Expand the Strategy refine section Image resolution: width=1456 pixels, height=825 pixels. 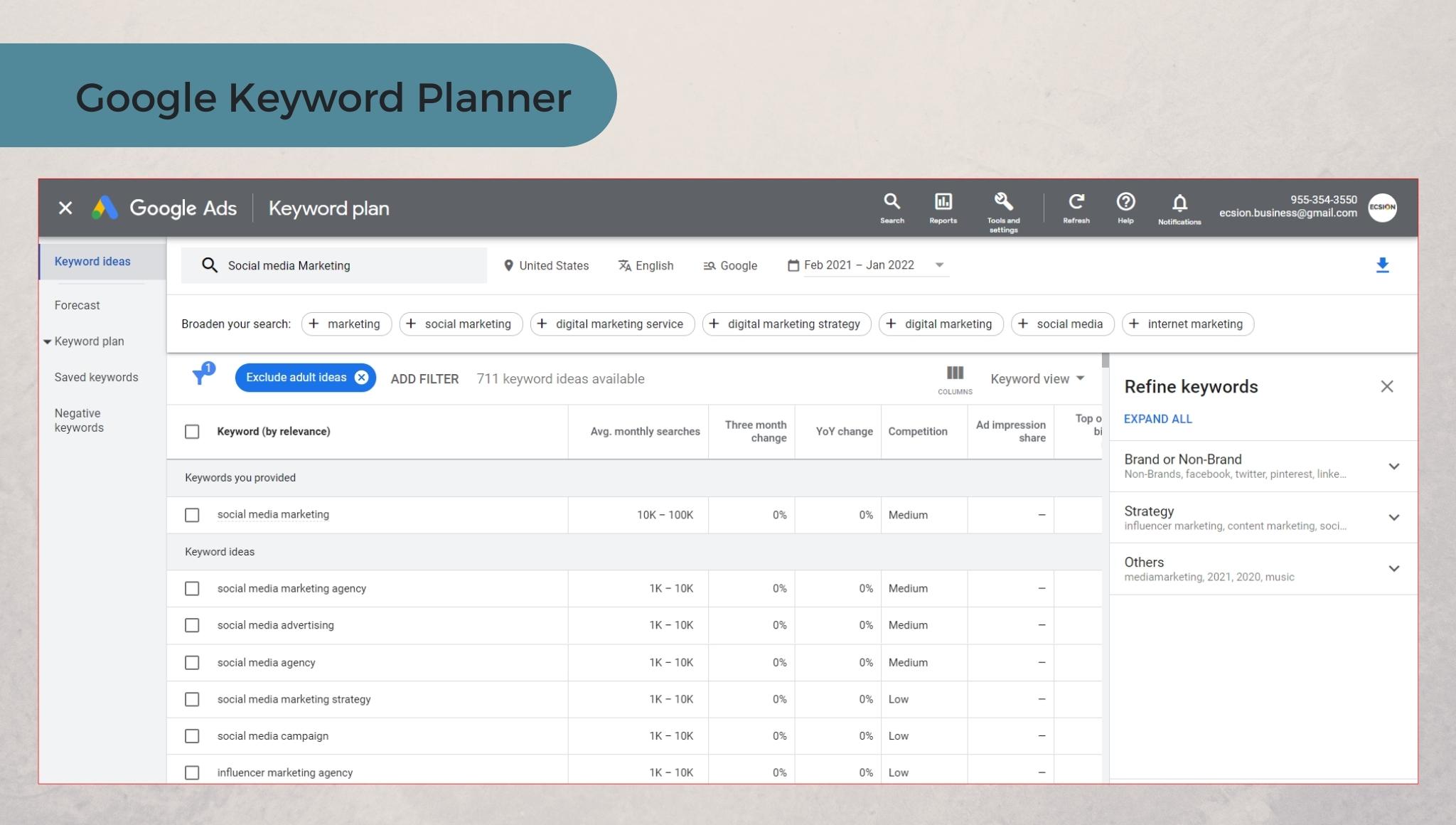(1393, 518)
